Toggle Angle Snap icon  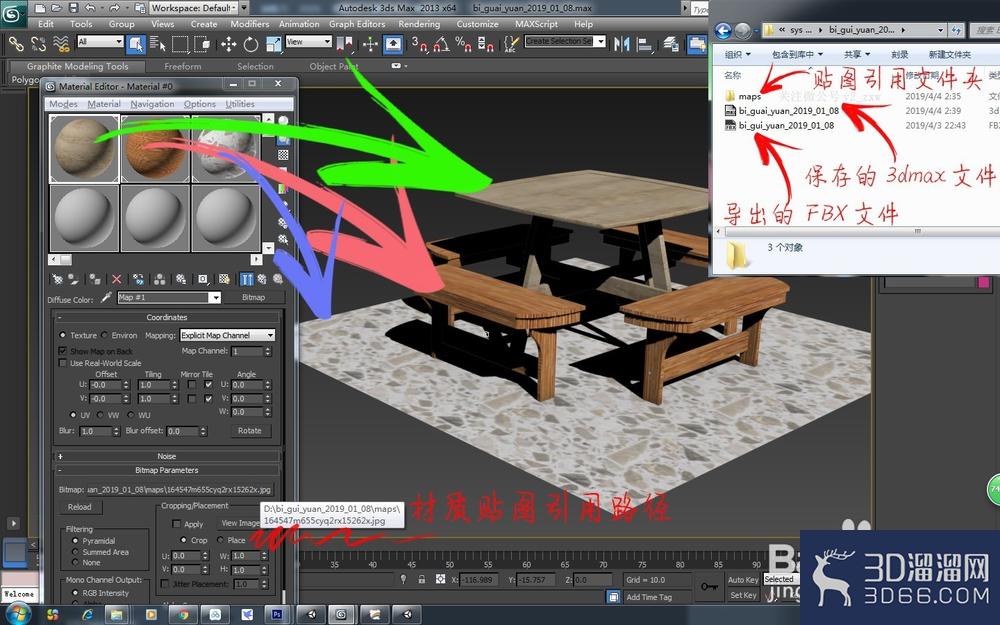tap(441, 43)
